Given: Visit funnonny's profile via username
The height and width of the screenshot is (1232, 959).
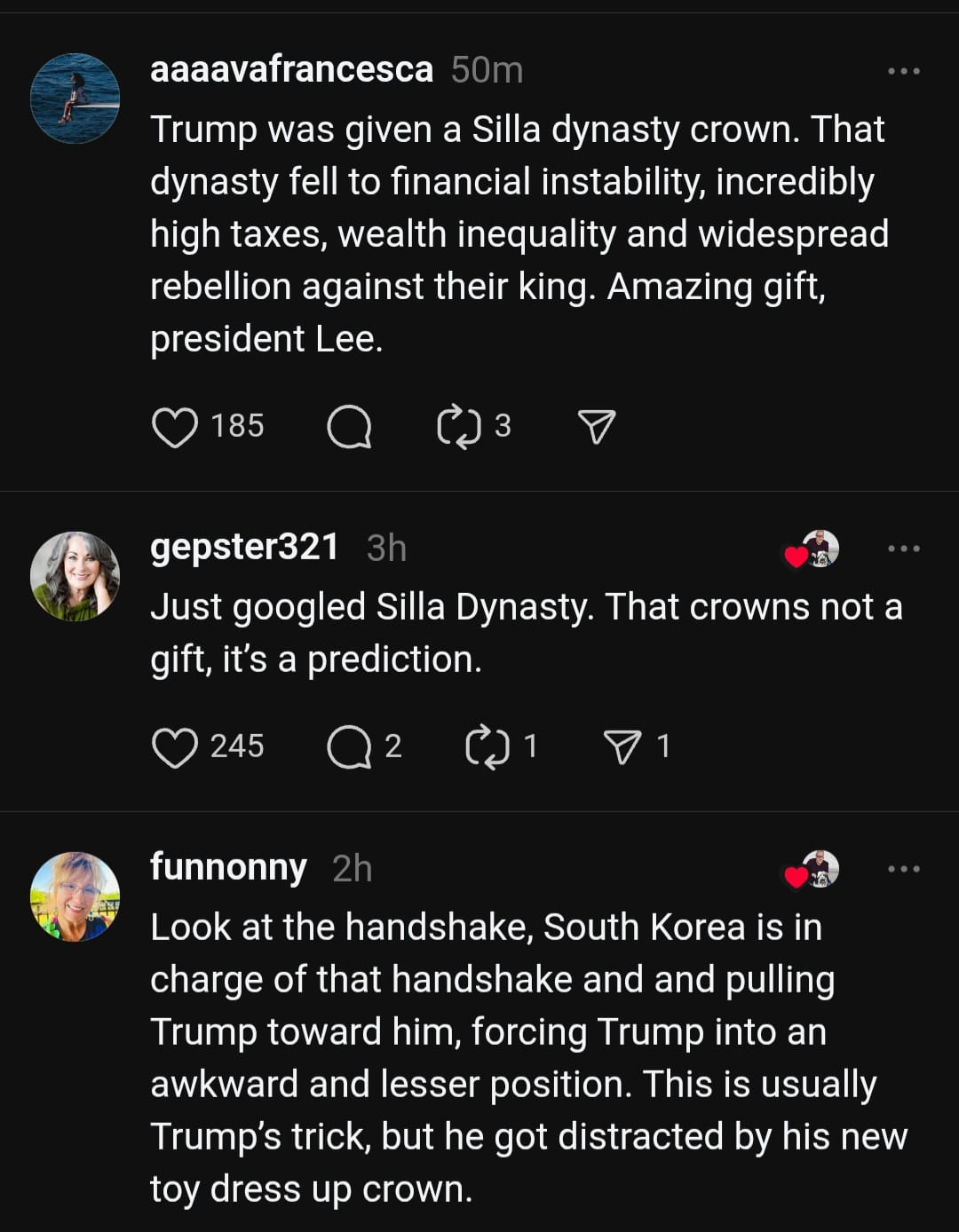Looking at the screenshot, I should click(228, 867).
